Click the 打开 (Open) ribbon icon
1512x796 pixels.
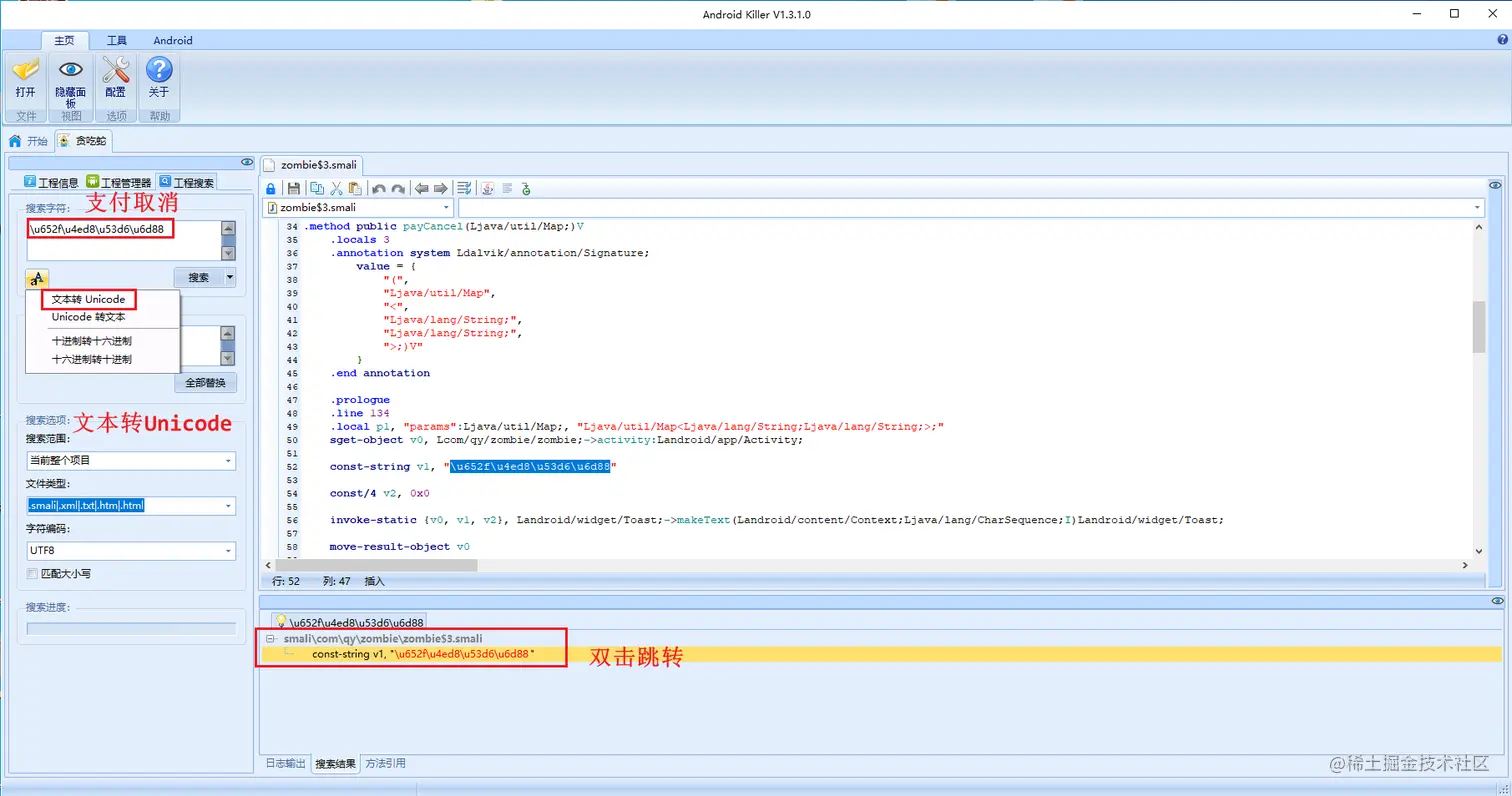tap(25, 70)
